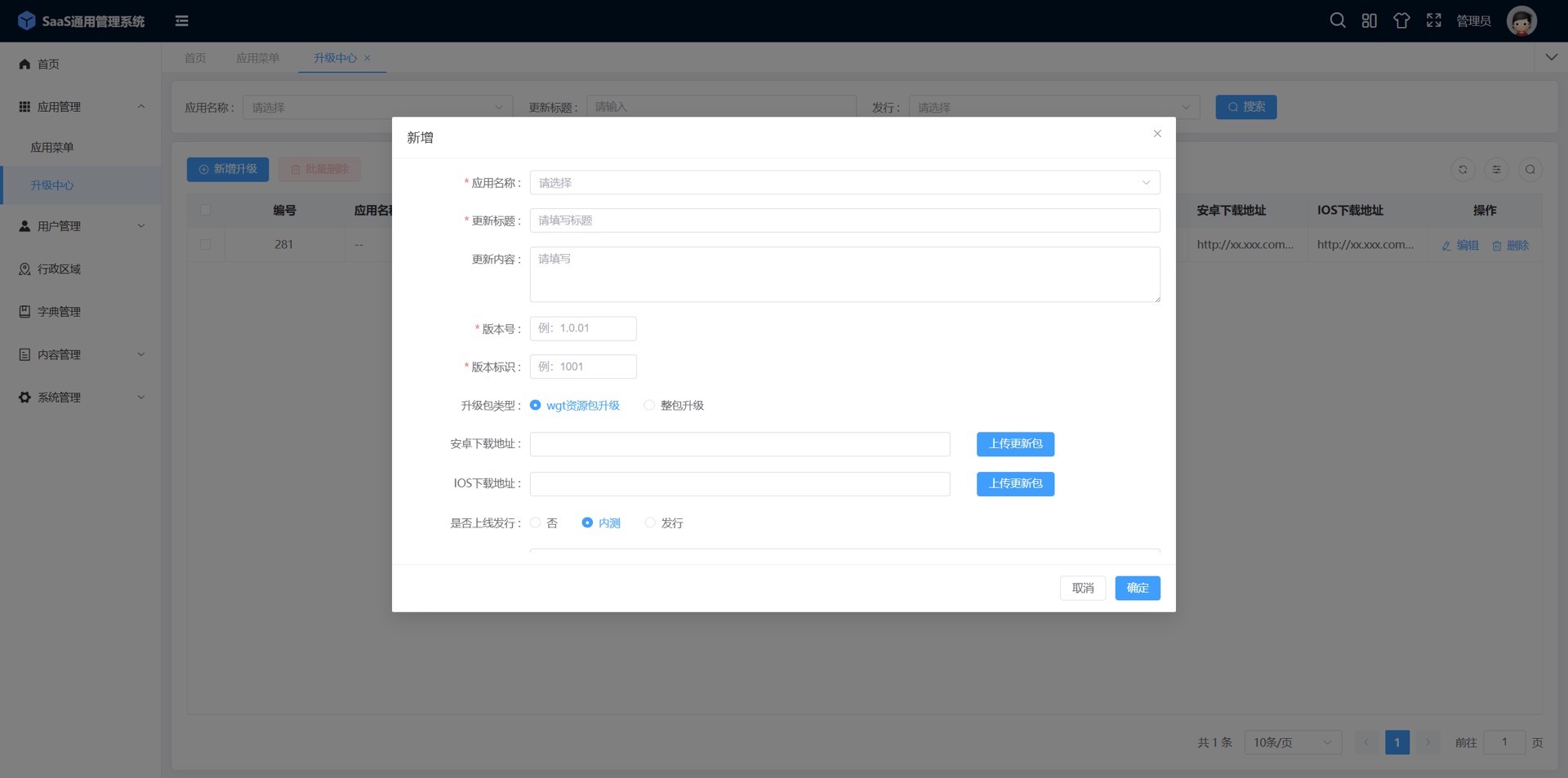Tick the checkbox for row 281
1568x778 pixels.
(205, 245)
